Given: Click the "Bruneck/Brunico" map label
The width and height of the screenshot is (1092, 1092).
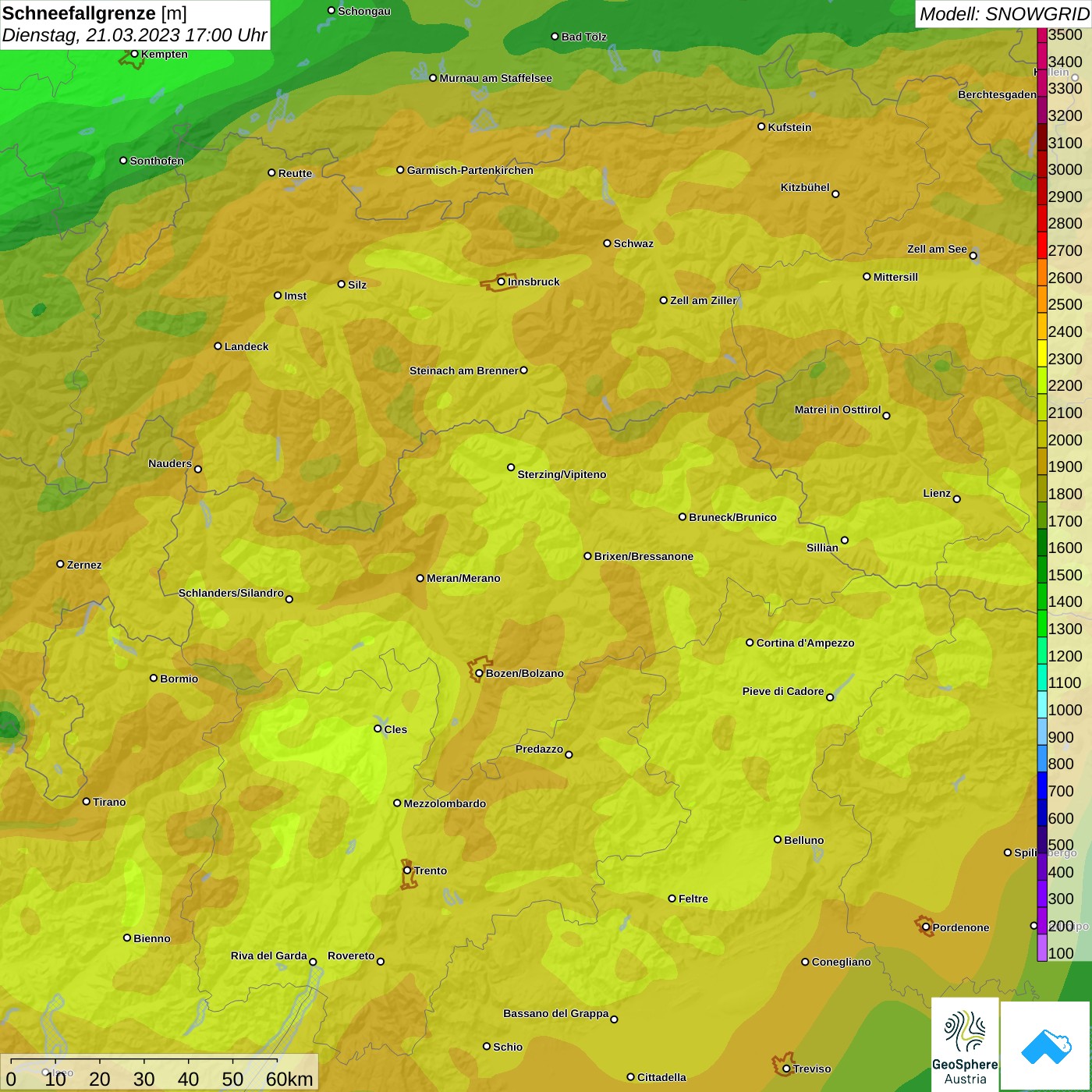Looking at the screenshot, I should tap(732, 517).
